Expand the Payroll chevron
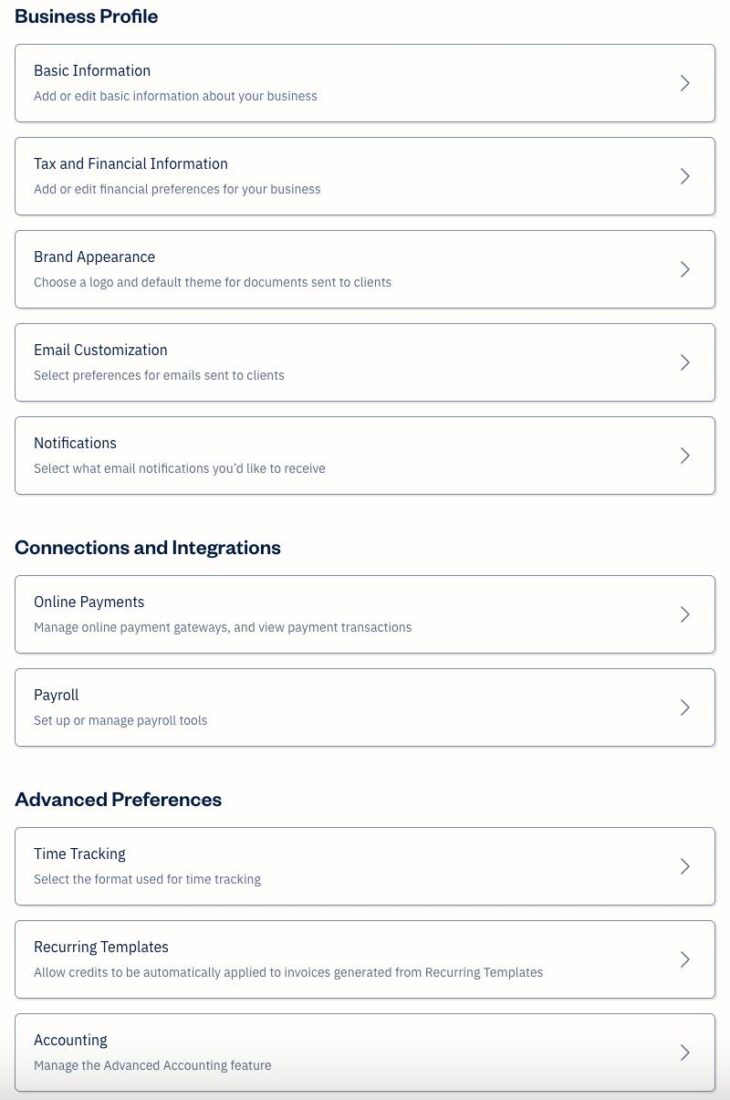Viewport: 730px width, 1100px height. [x=686, y=707]
